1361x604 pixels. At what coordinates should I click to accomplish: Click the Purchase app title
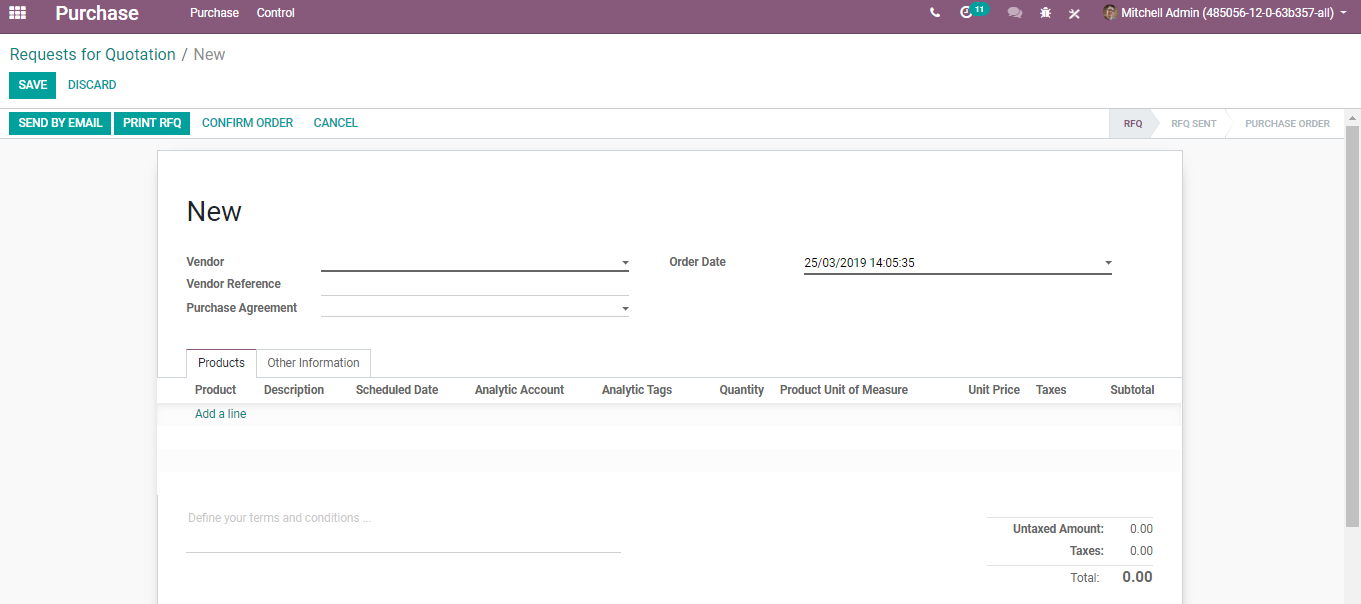[x=97, y=13]
